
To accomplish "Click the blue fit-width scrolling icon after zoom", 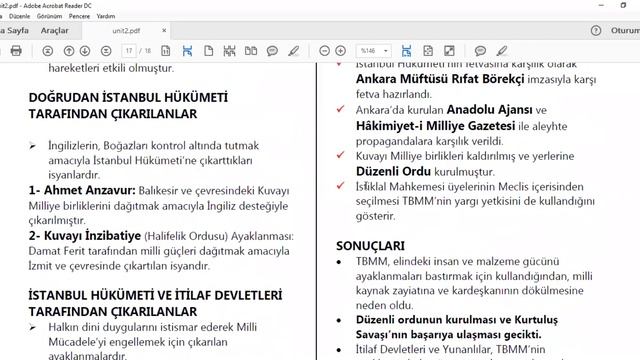I will pos(406,51).
